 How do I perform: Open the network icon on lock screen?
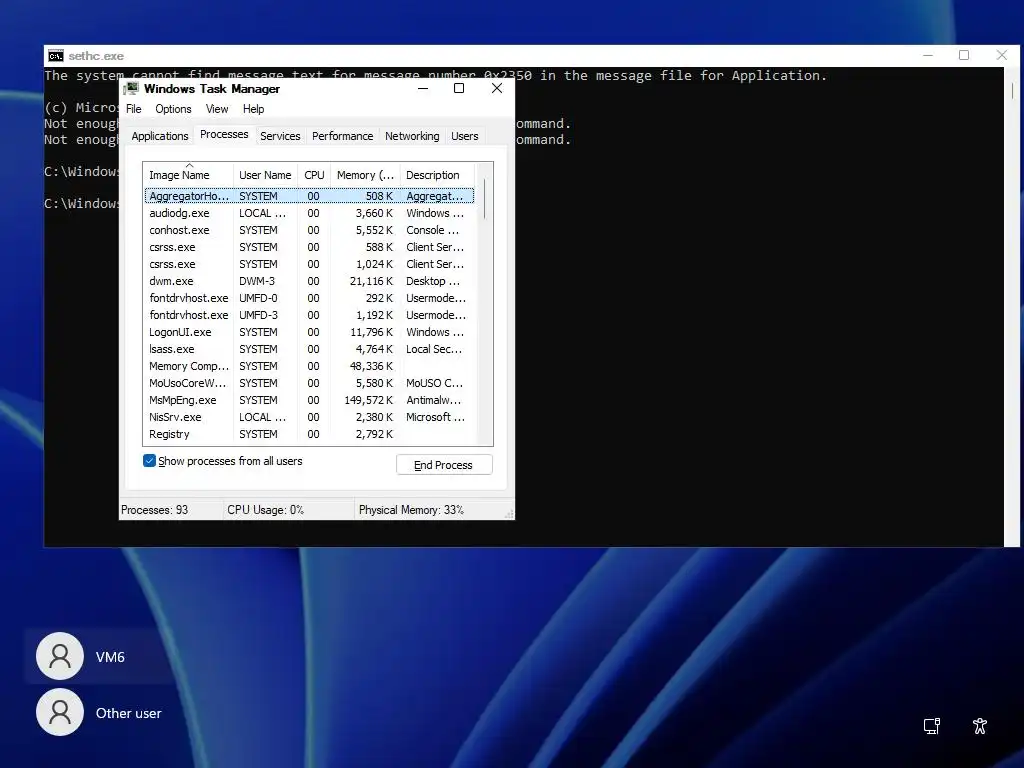coord(932,726)
